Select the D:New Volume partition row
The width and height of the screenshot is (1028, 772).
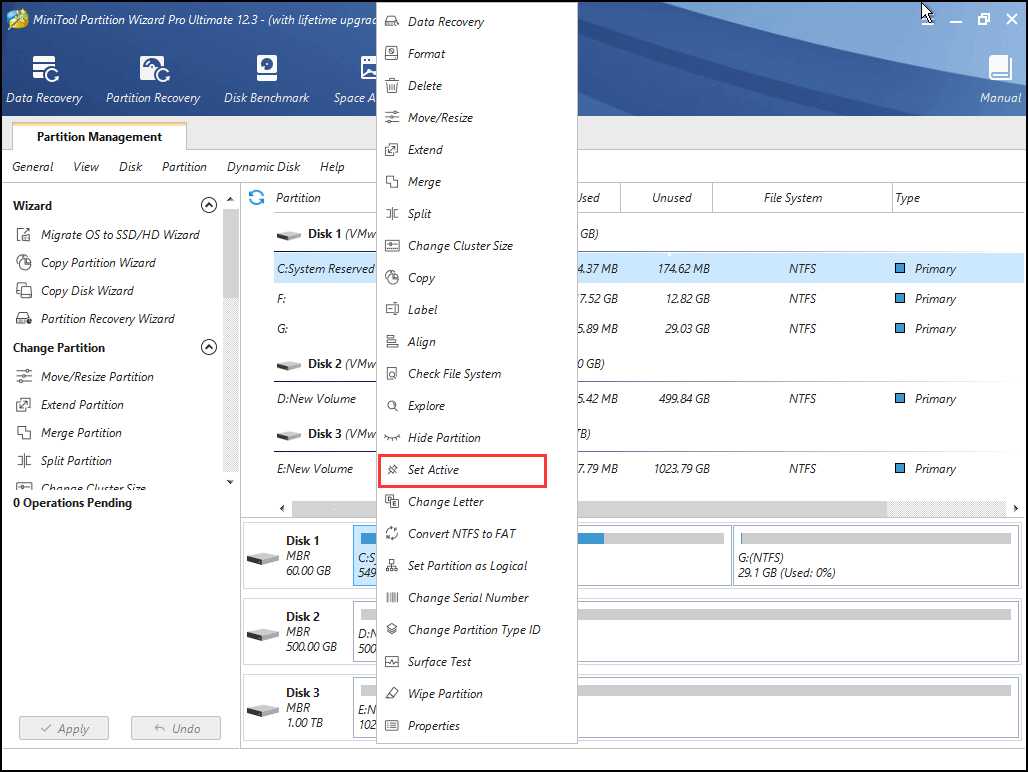[x=649, y=398]
